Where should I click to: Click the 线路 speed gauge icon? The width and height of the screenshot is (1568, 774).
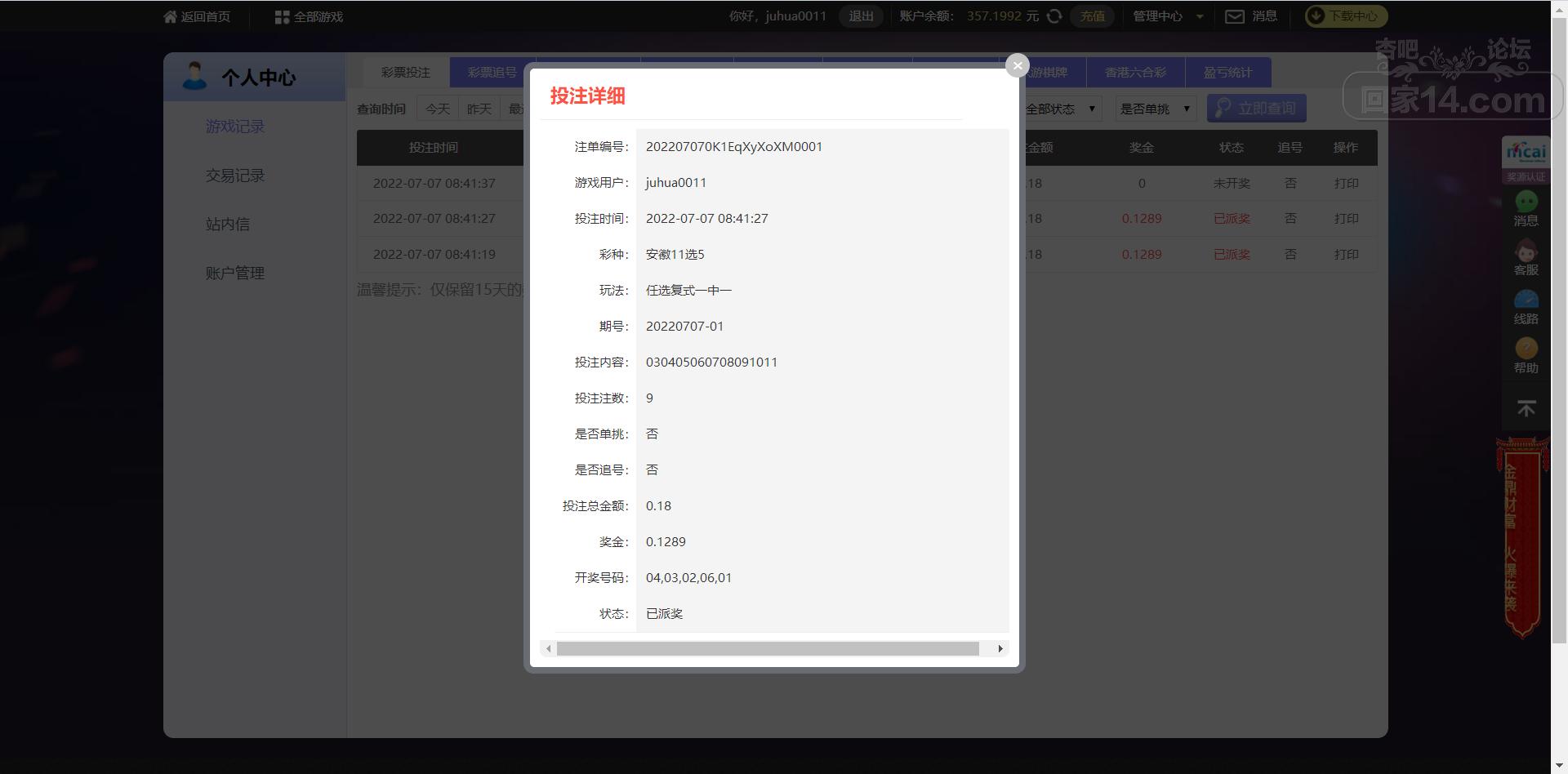click(1526, 301)
